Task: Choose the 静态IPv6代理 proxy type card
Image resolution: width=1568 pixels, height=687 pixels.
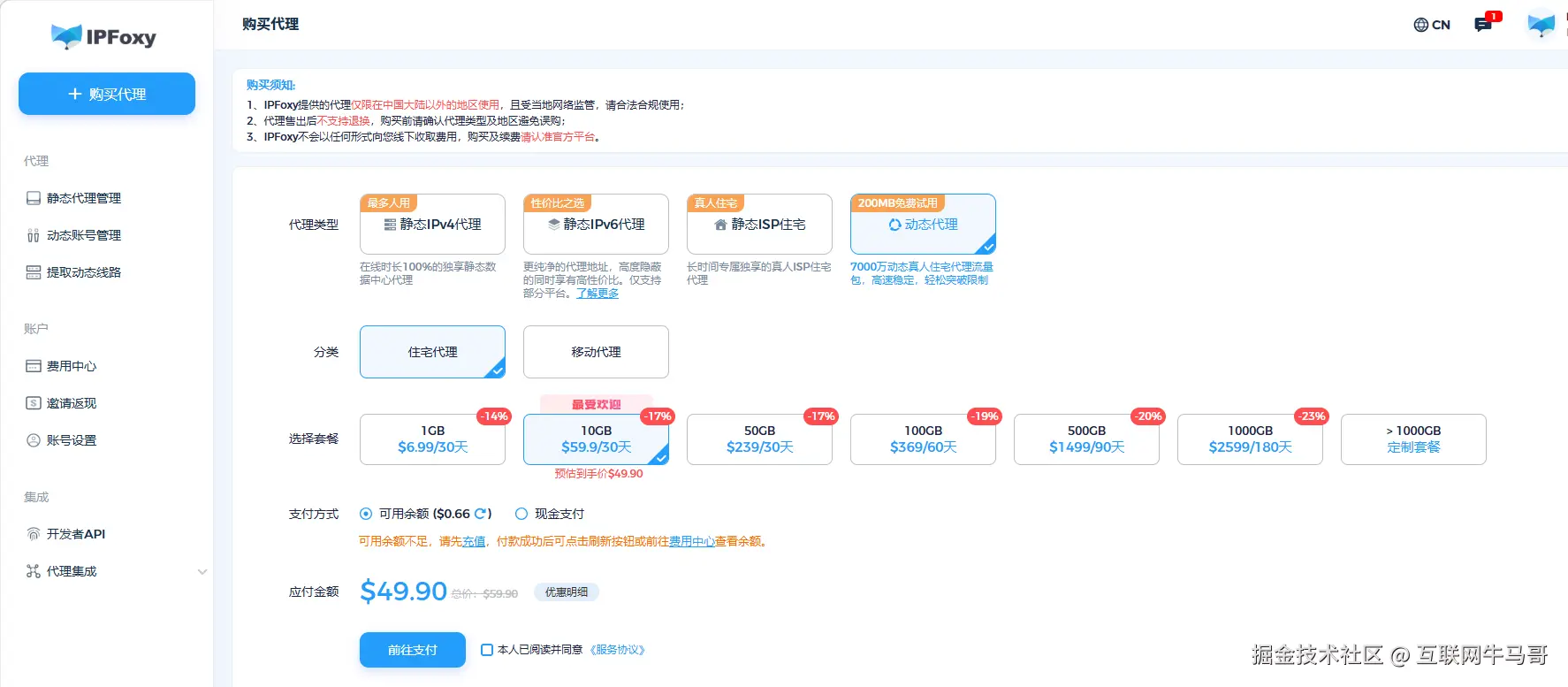Action: pyautogui.click(x=596, y=225)
